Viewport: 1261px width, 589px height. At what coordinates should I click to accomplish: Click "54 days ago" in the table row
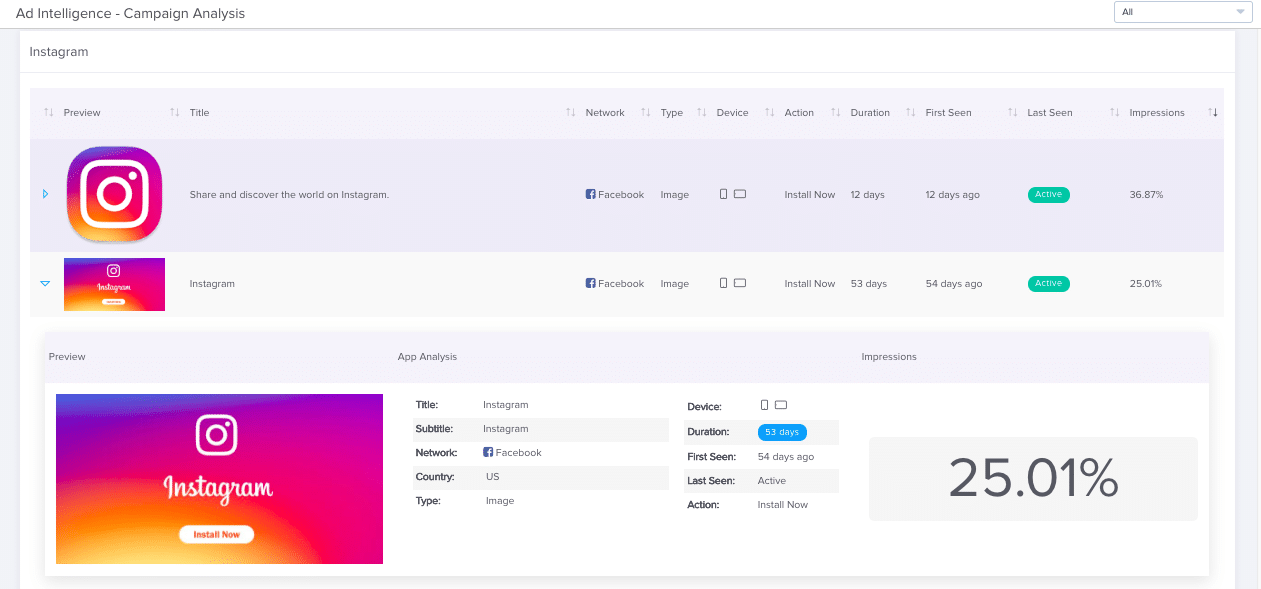954,284
